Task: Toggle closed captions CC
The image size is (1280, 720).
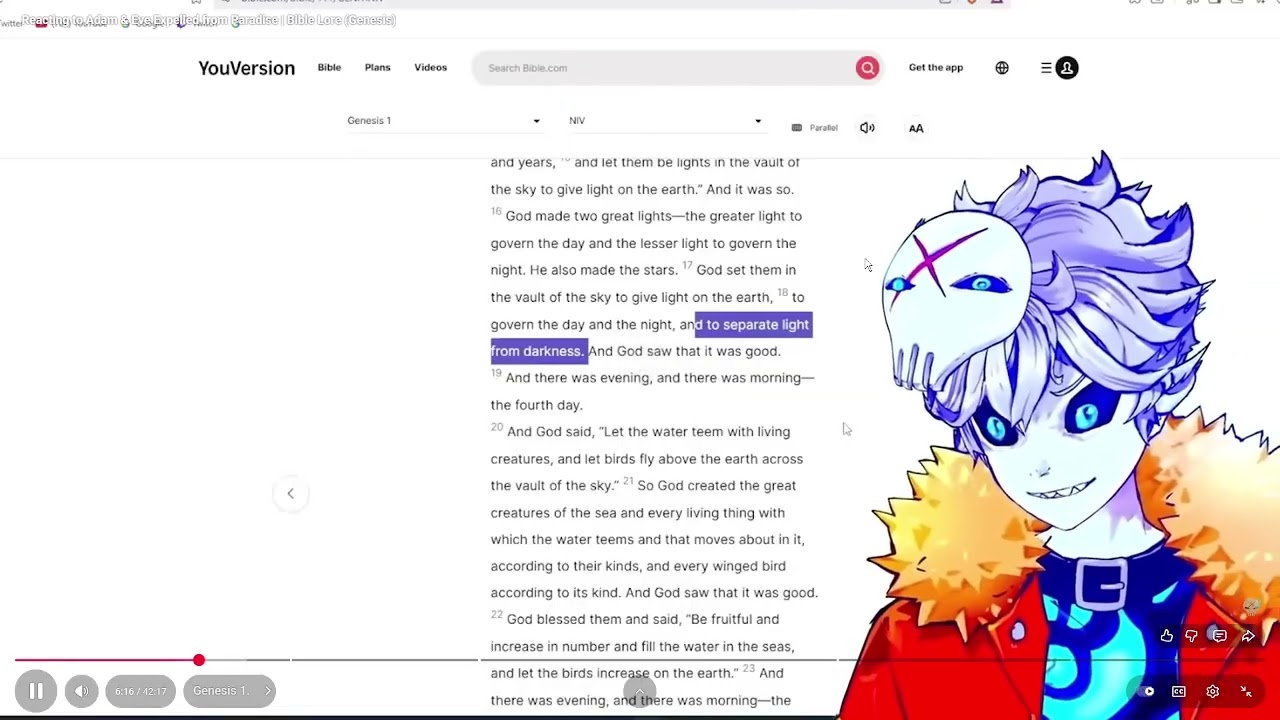Action: click(1179, 691)
